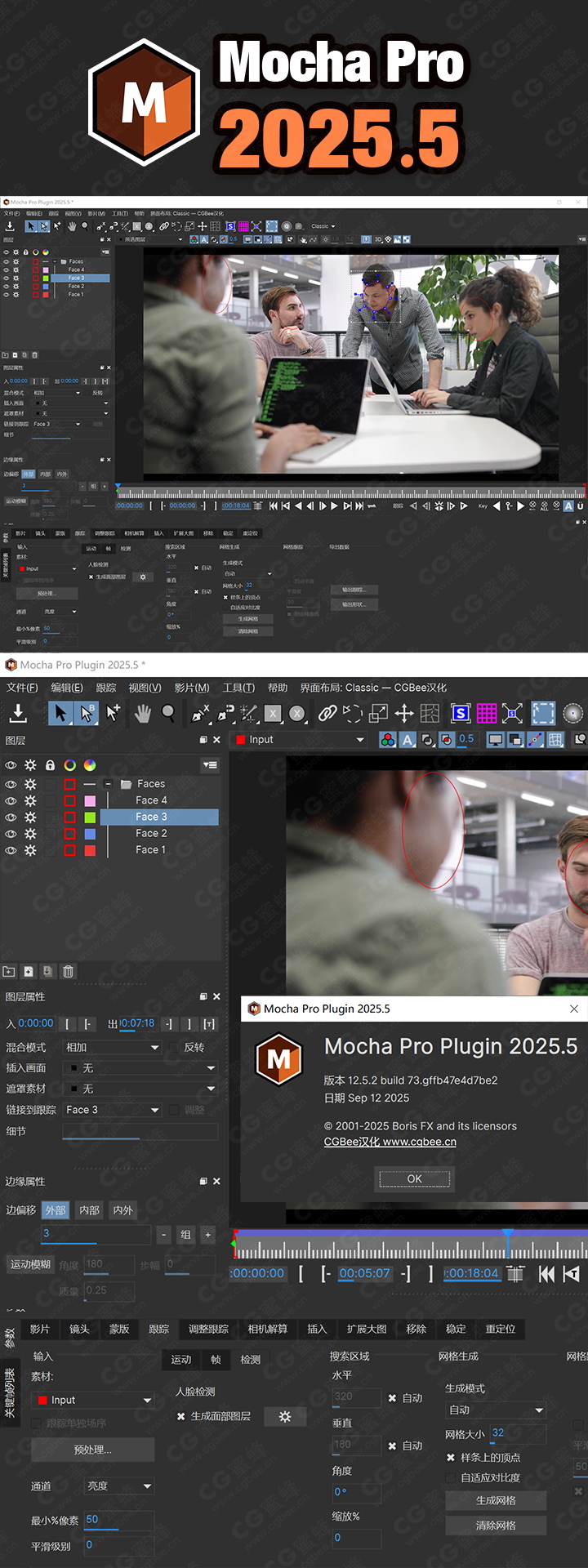Toggle 自动 checkbox for 水平 search area

coord(392,1398)
